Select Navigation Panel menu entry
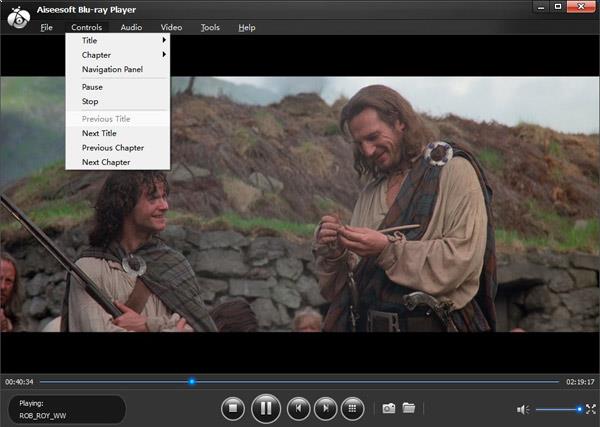 118,69
